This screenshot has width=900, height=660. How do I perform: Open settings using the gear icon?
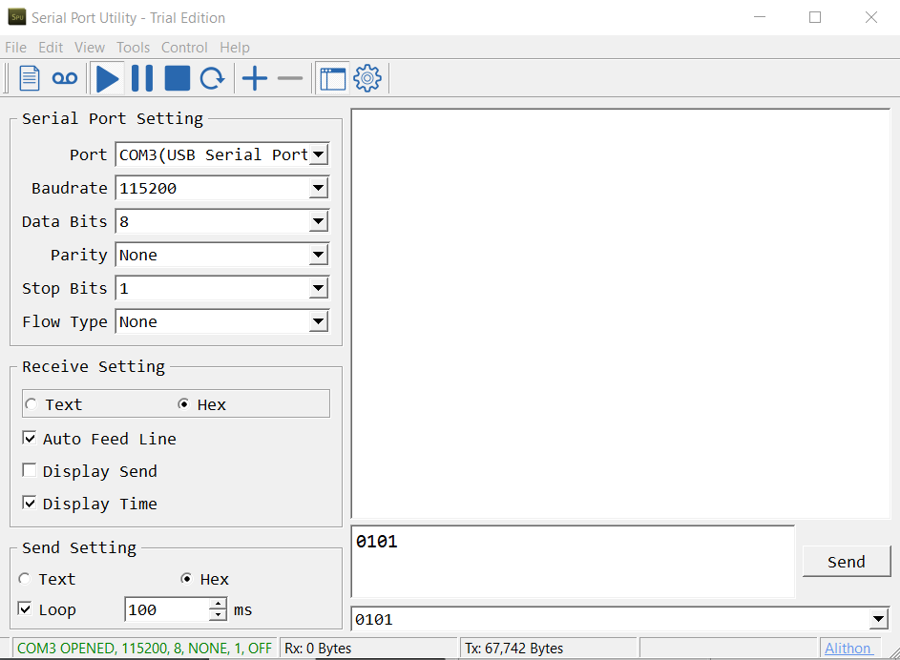click(367, 78)
